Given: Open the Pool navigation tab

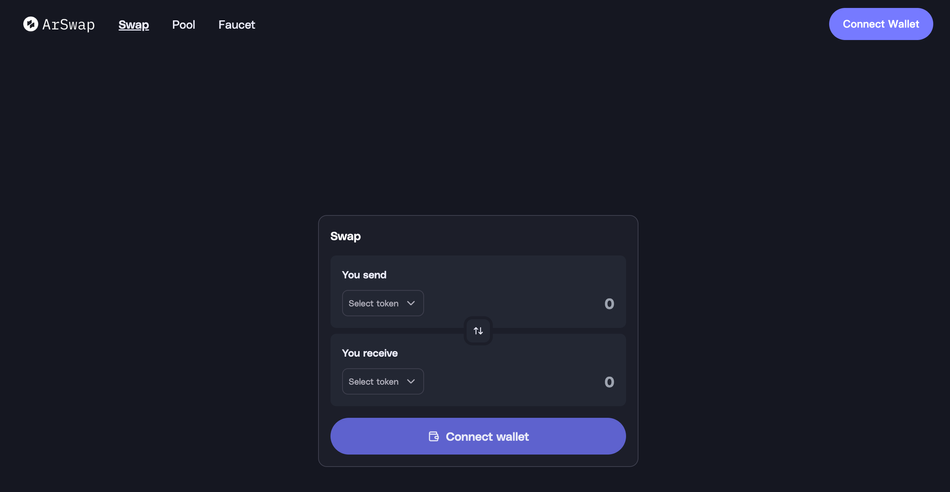Looking at the screenshot, I should click(x=183, y=25).
